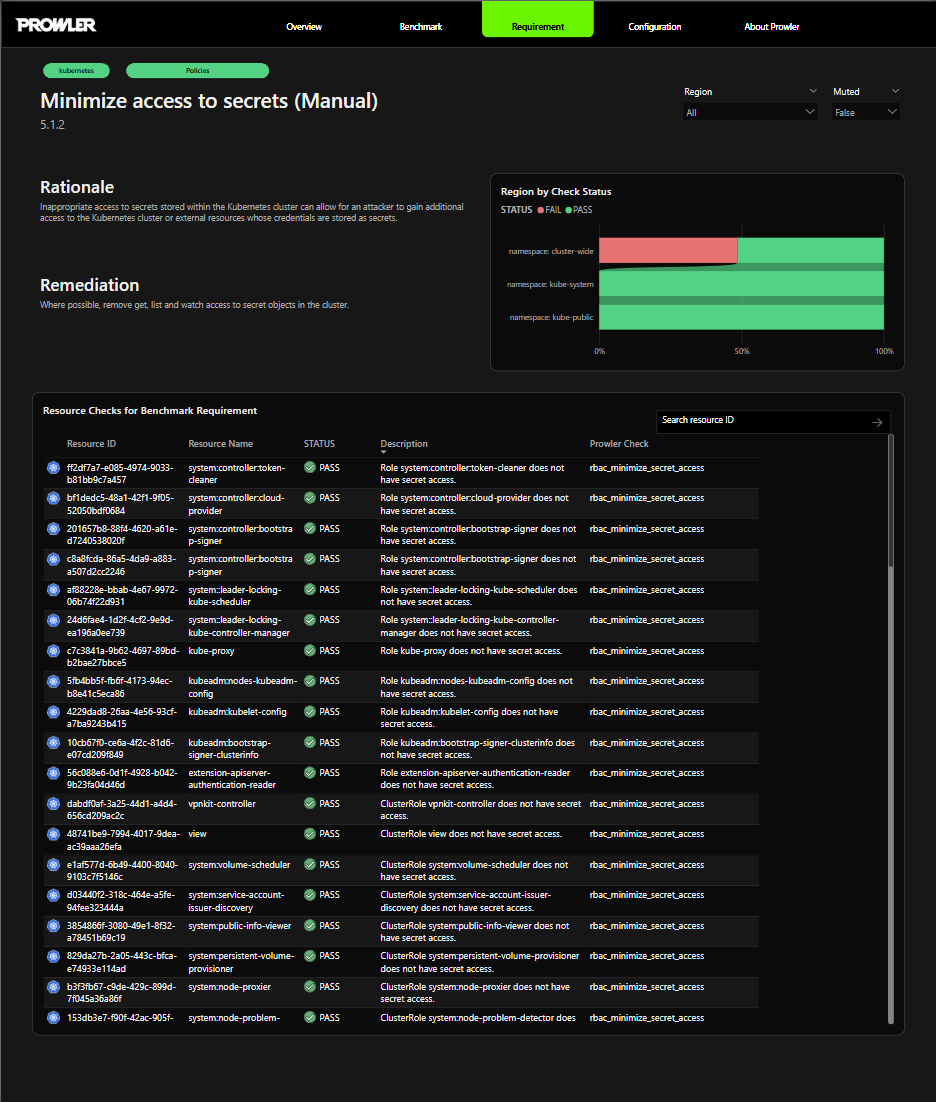Image resolution: width=936 pixels, height=1102 pixels.
Task: Switch to the Benchmark tab
Action: [421, 27]
